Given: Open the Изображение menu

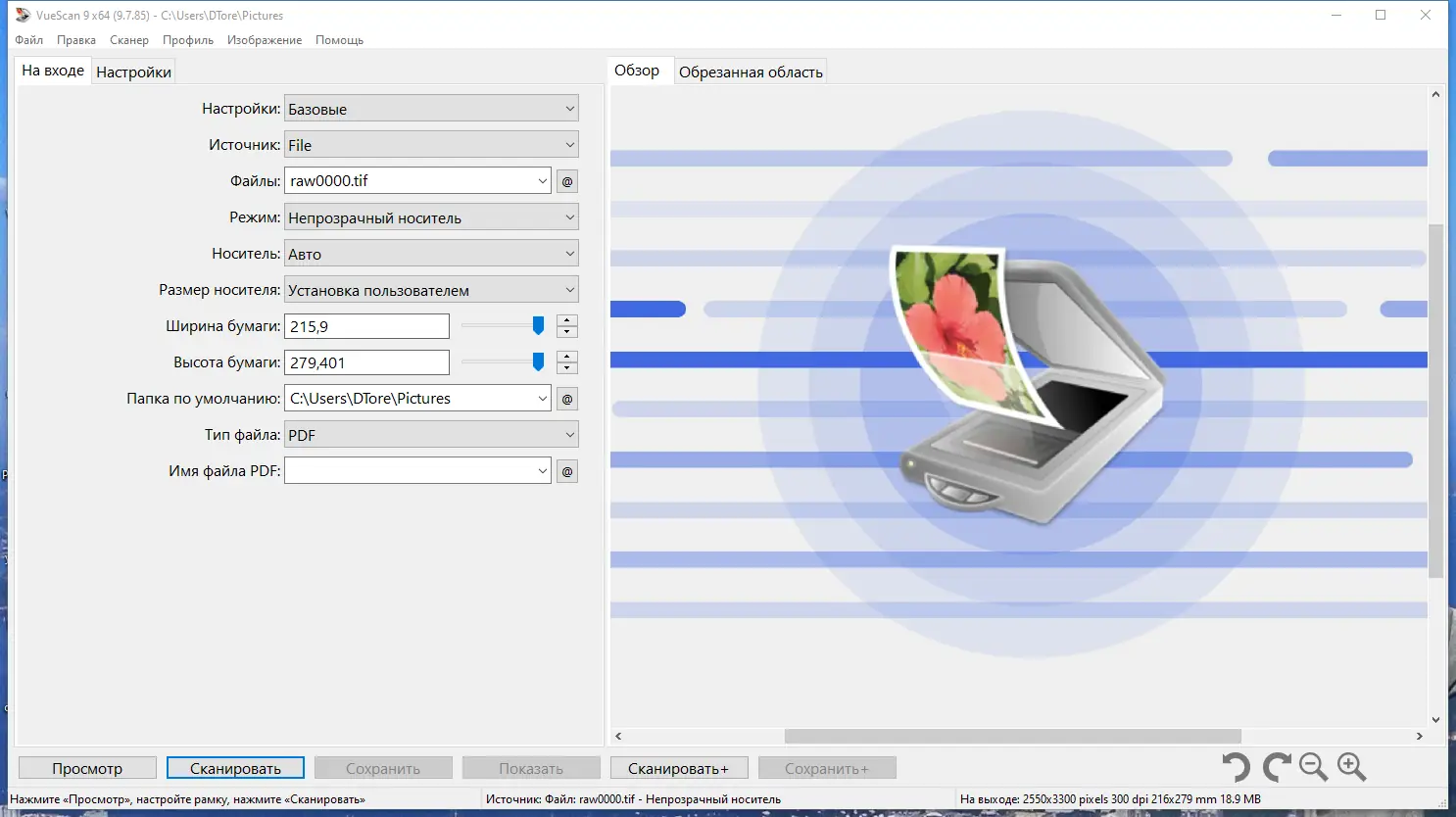Looking at the screenshot, I should pyautogui.click(x=265, y=40).
